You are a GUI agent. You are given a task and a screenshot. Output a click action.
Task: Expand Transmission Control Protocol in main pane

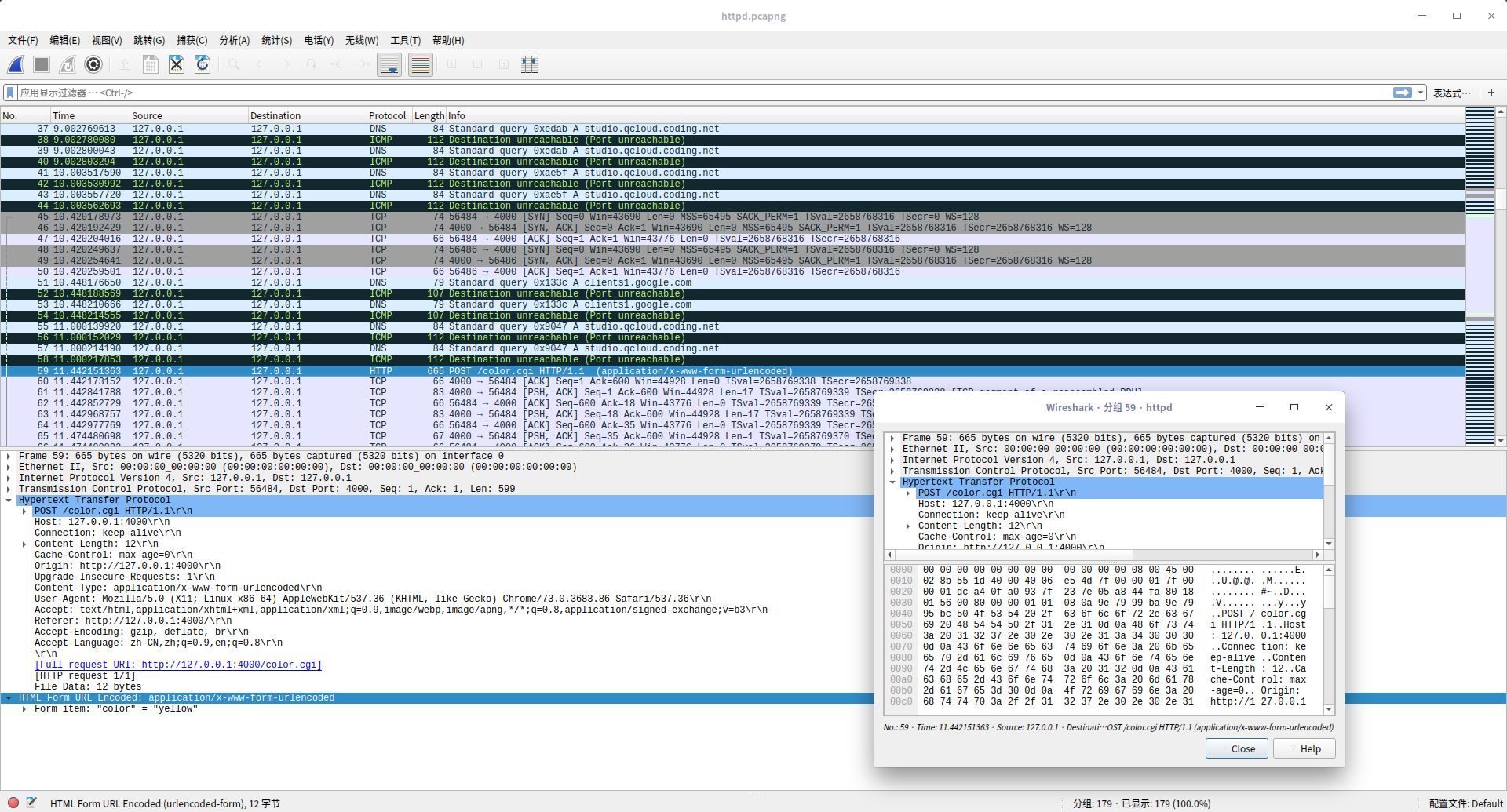point(9,489)
